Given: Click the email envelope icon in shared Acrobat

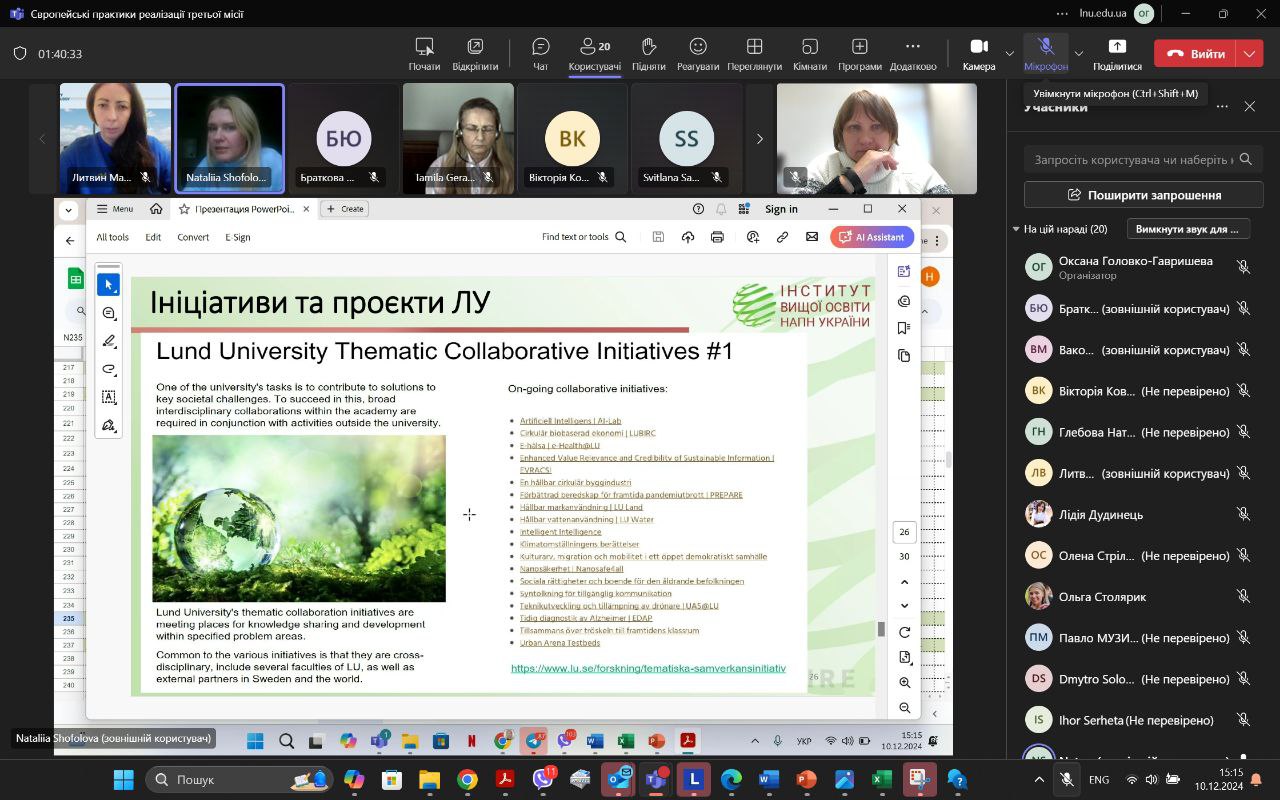Looking at the screenshot, I should [x=812, y=237].
